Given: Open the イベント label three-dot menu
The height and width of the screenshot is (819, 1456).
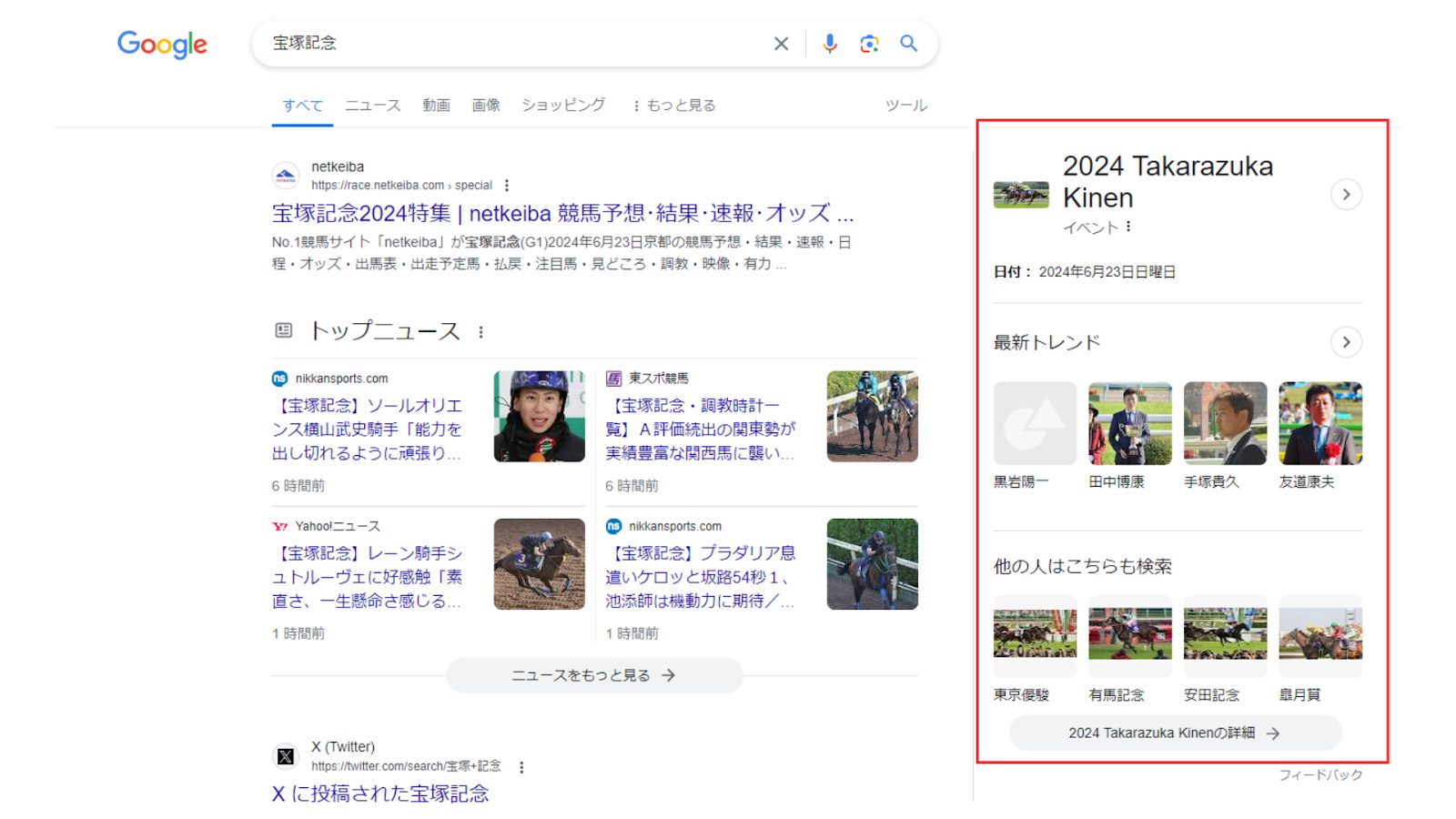Looking at the screenshot, I should (x=1128, y=227).
